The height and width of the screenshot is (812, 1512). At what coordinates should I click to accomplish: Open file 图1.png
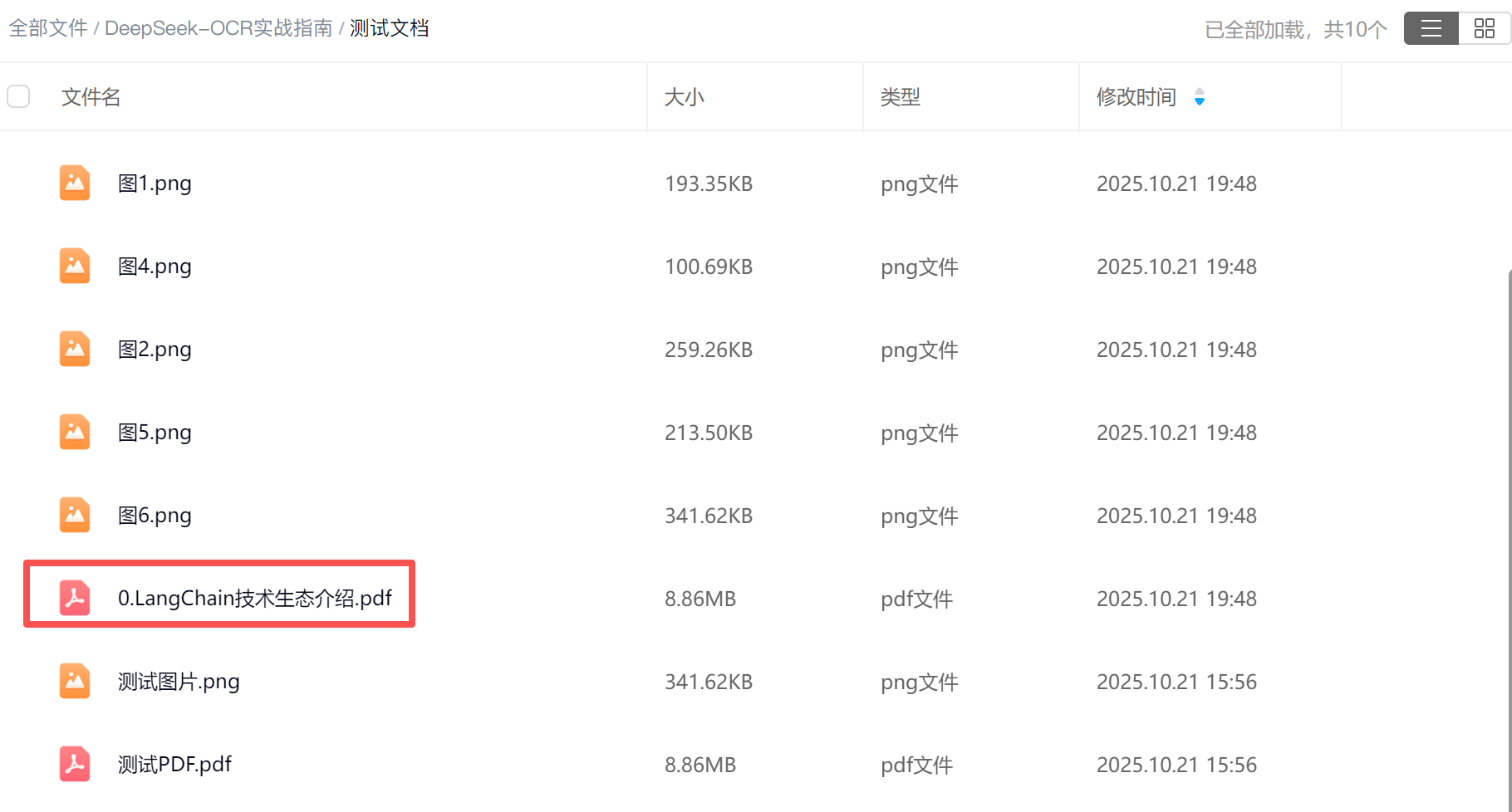(x=155, y=183)
